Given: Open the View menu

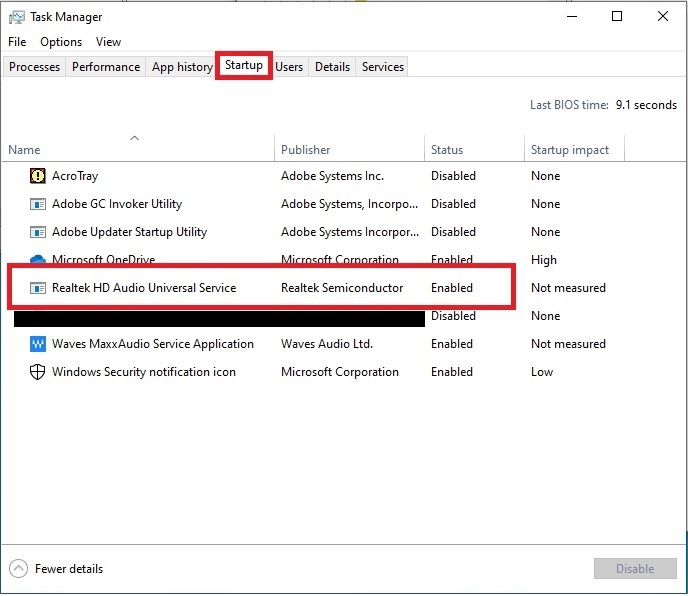Looking at the screenshot, I should (108, 42).
